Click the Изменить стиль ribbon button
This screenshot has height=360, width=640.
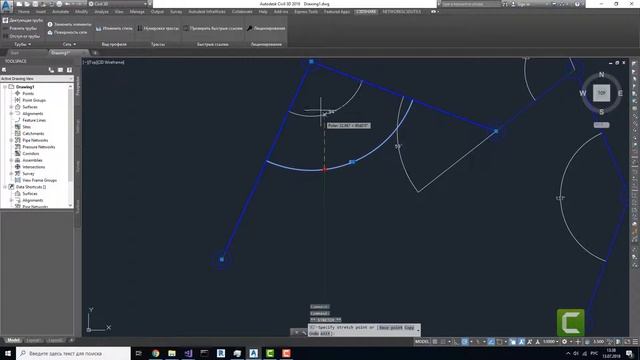click(114, 29)
